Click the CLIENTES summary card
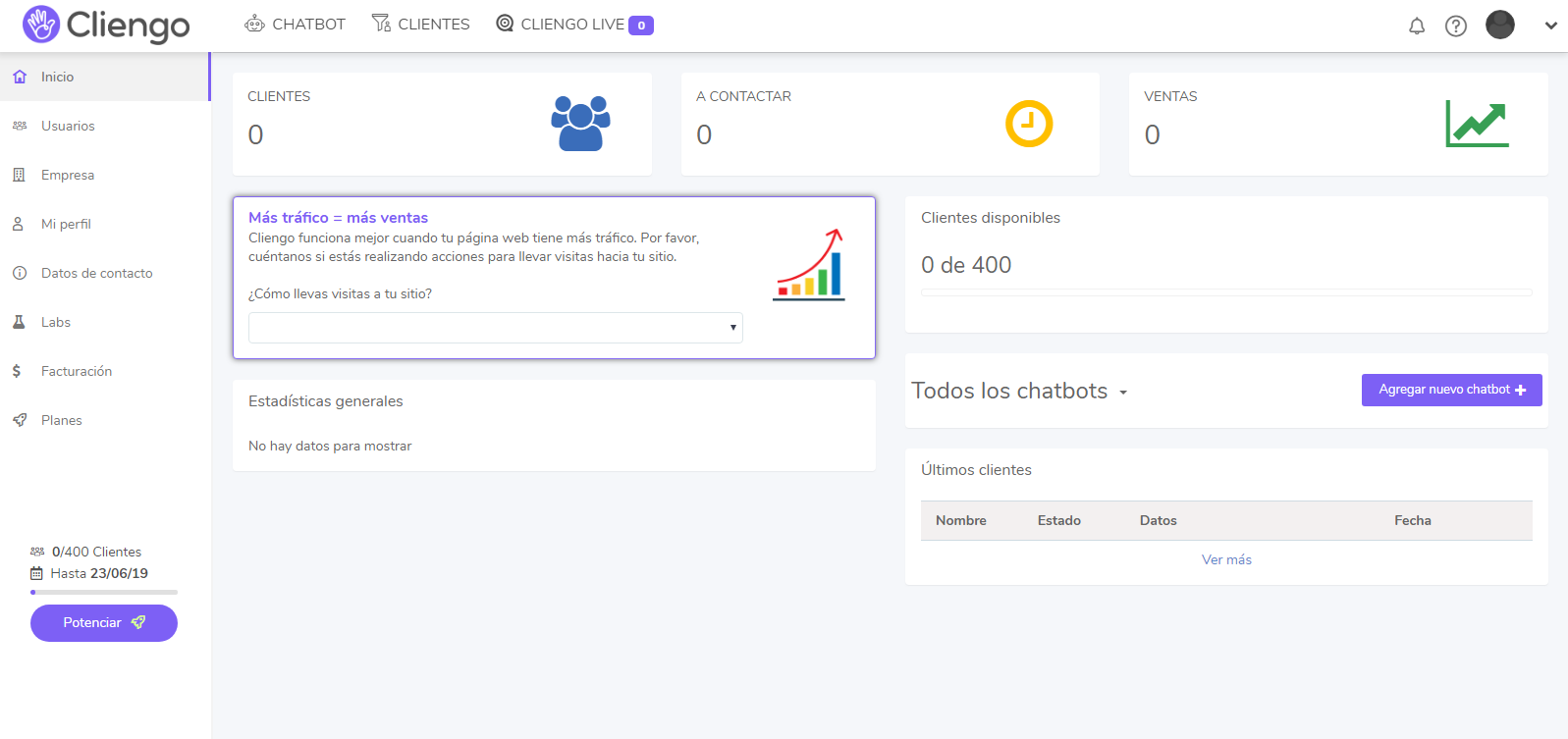This screenshot has height=739, width=1568. 442,124
